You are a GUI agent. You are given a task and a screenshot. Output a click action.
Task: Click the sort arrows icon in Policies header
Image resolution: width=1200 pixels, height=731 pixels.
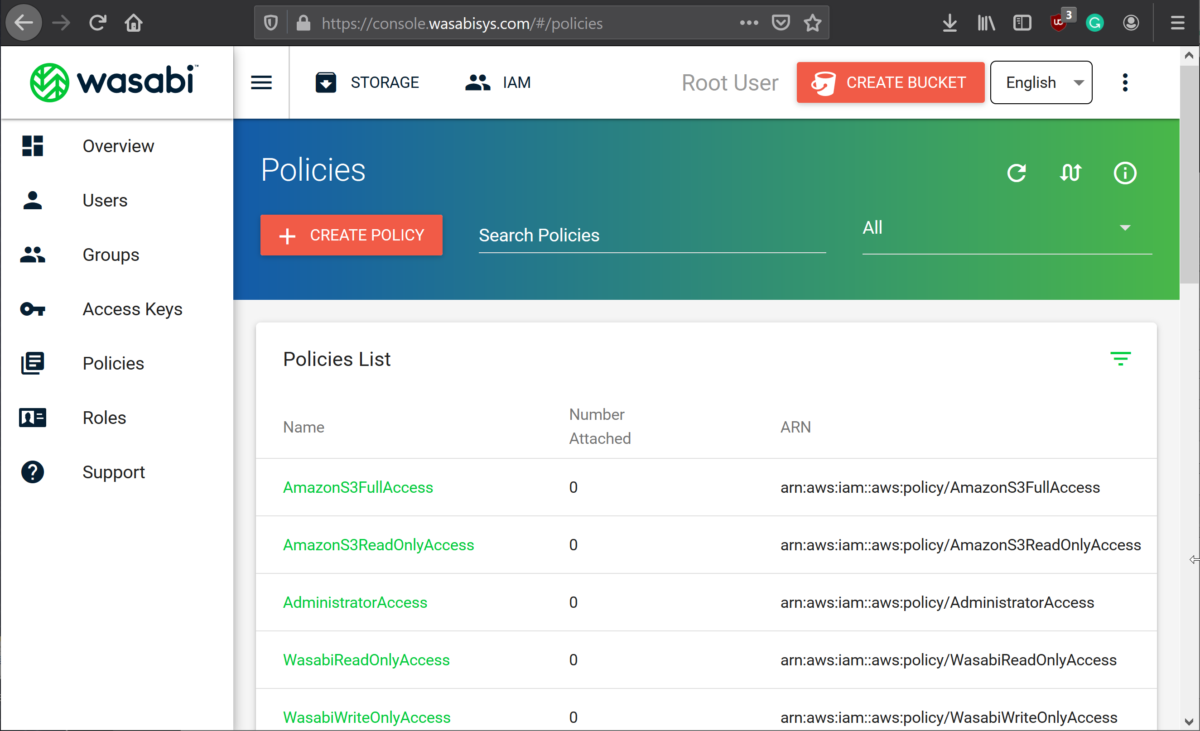[1070, 173]
